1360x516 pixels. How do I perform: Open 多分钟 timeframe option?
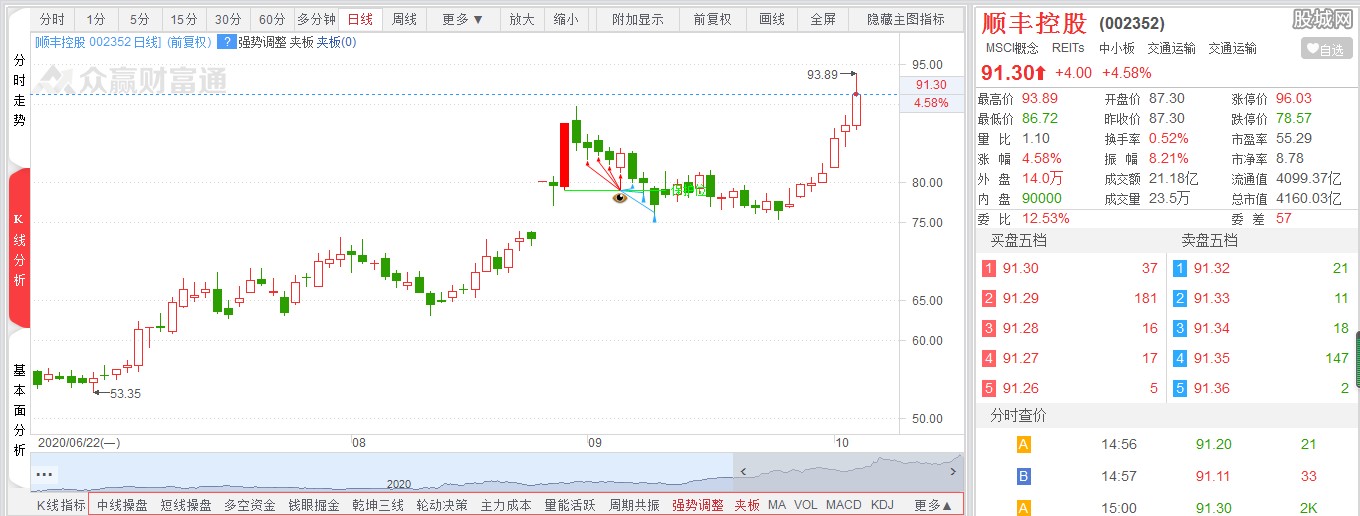[316, 19]
